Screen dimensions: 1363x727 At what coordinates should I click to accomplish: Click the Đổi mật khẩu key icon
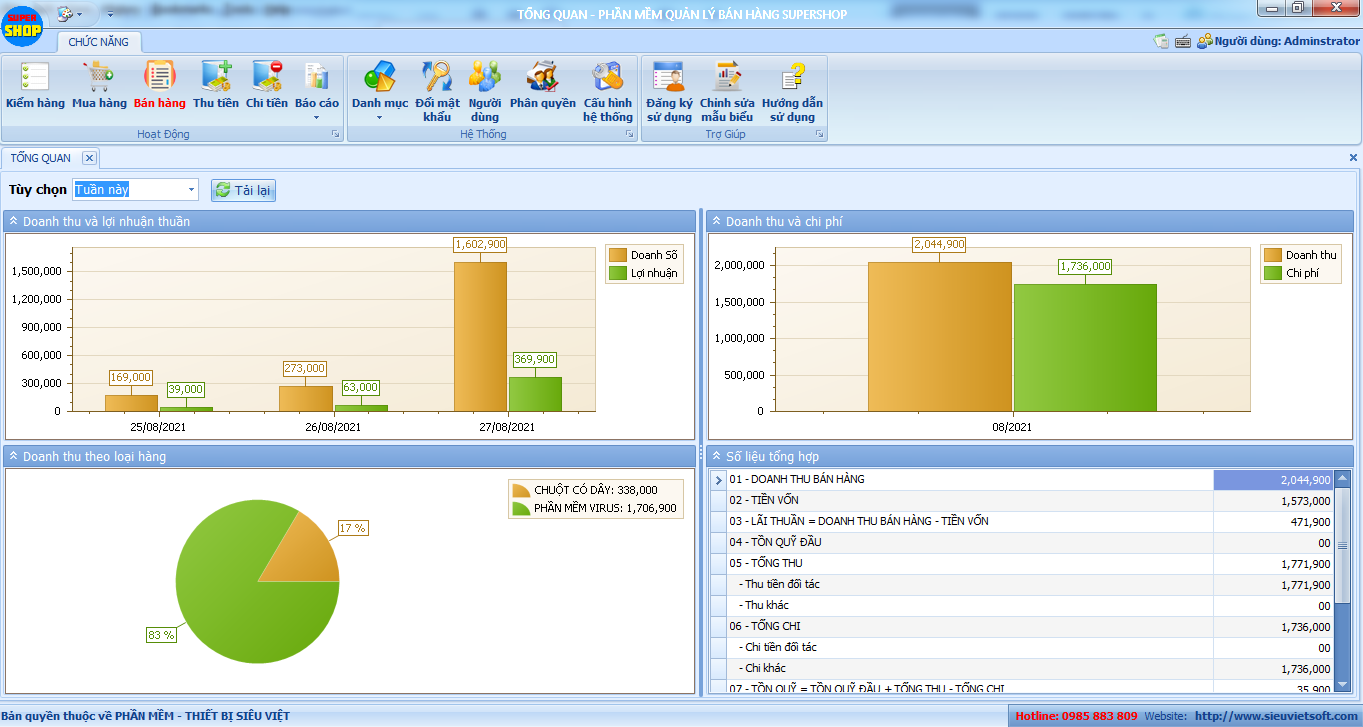pyautogui.click(x=437, y=77)
